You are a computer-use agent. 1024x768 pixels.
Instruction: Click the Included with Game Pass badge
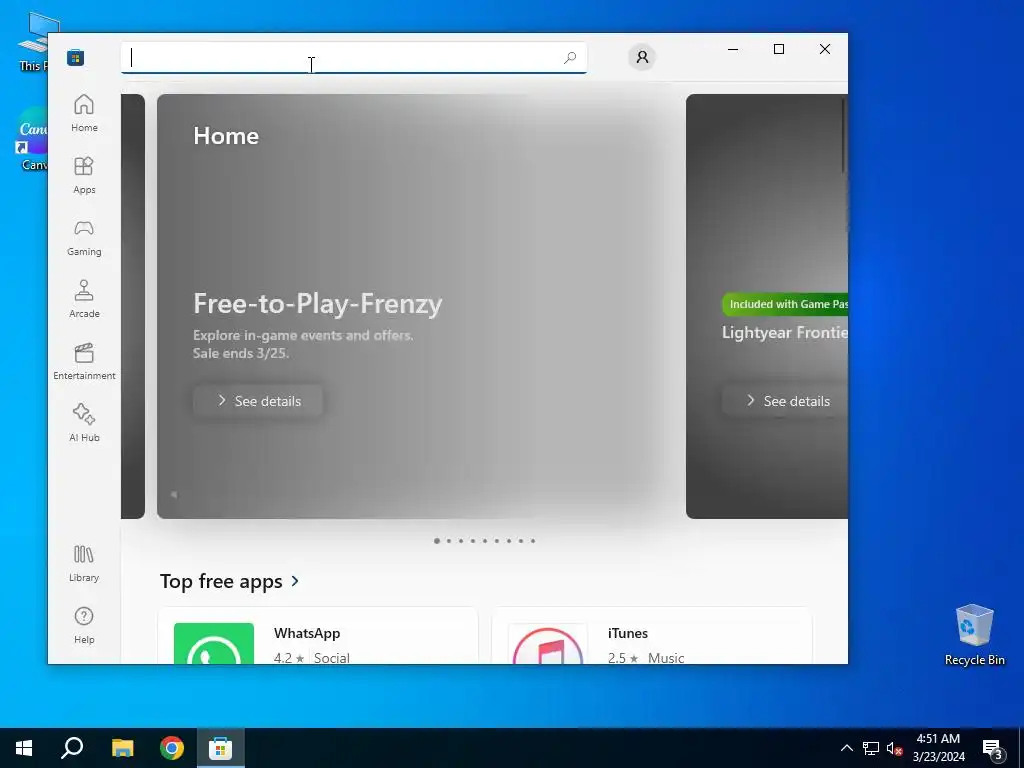tap(786, 304)
